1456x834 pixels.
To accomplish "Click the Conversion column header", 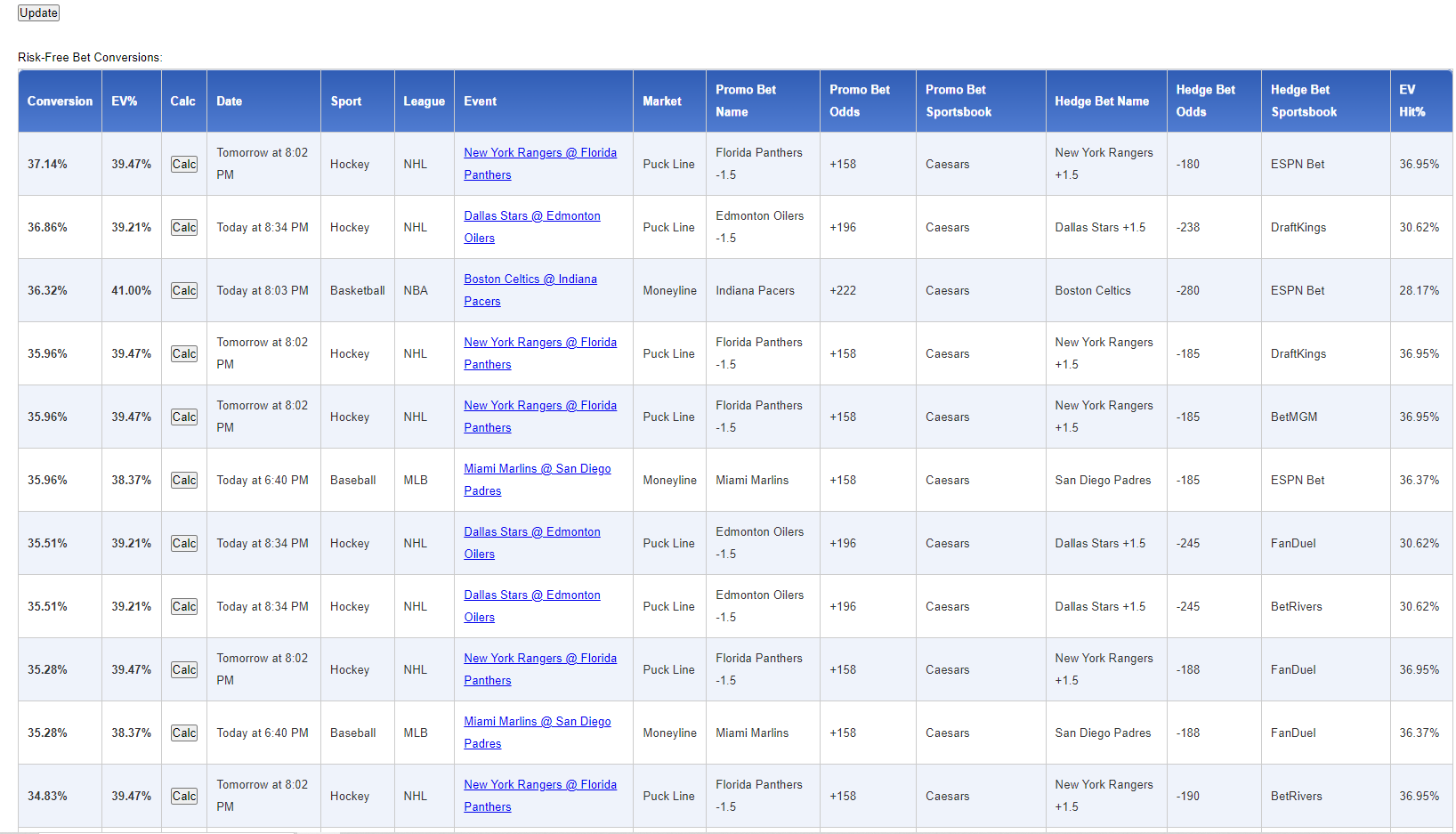I will pos(60,101).
